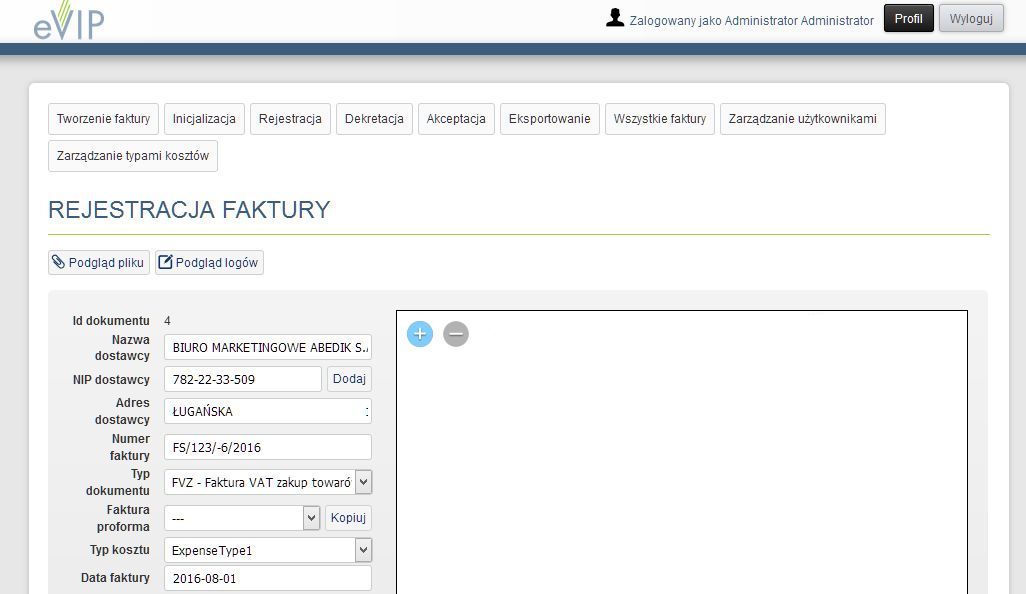Click the blue zoom in plus icon

(420, 334)
